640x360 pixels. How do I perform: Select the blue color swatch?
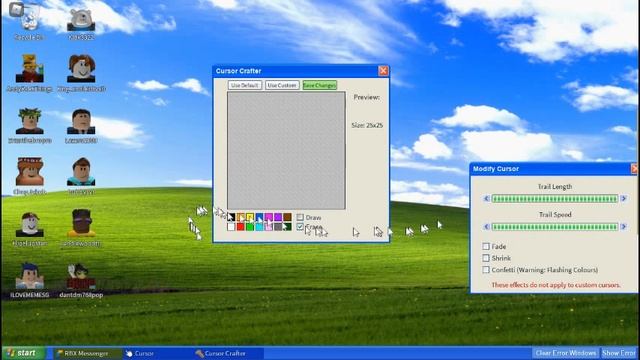click(x=259, y=217)
